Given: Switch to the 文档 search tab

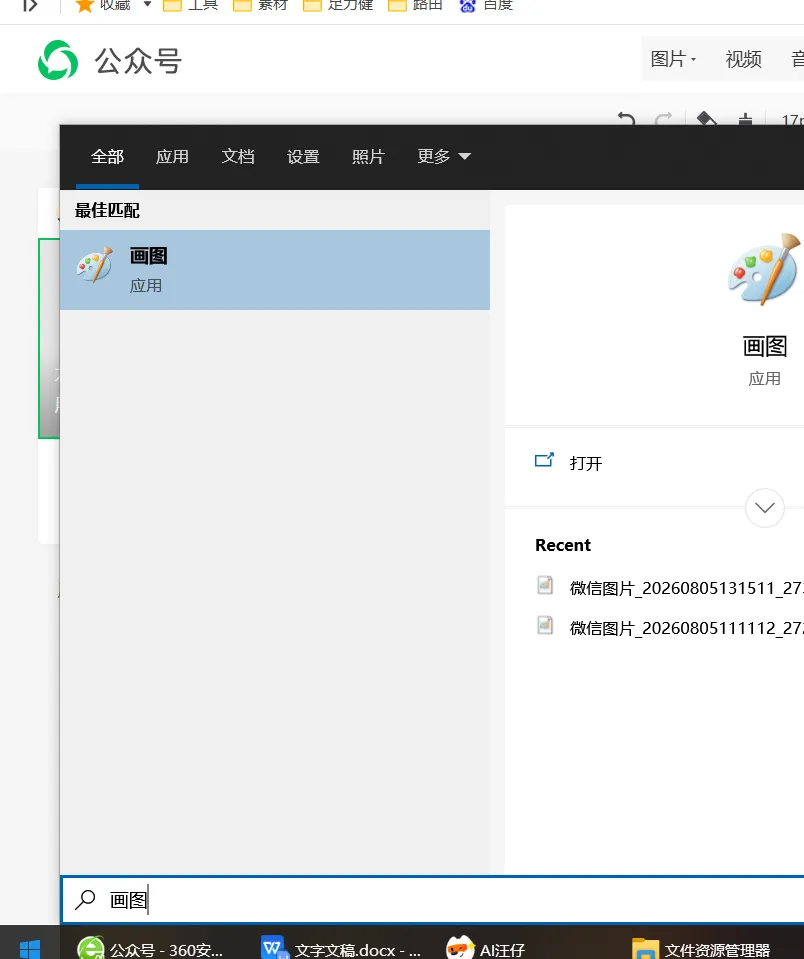Looking at the screenshot, I should click(x=238, y=157).
